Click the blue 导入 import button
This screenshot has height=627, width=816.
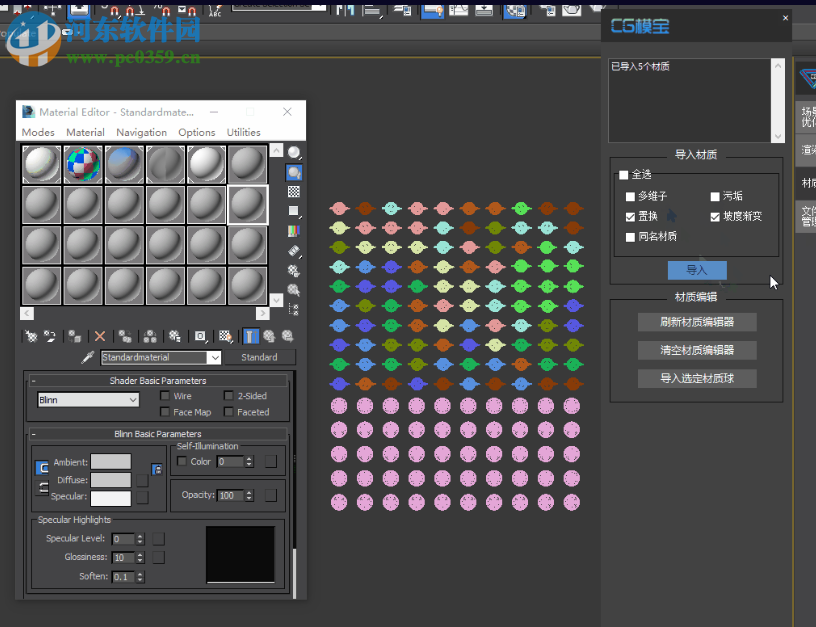(697, 270)
